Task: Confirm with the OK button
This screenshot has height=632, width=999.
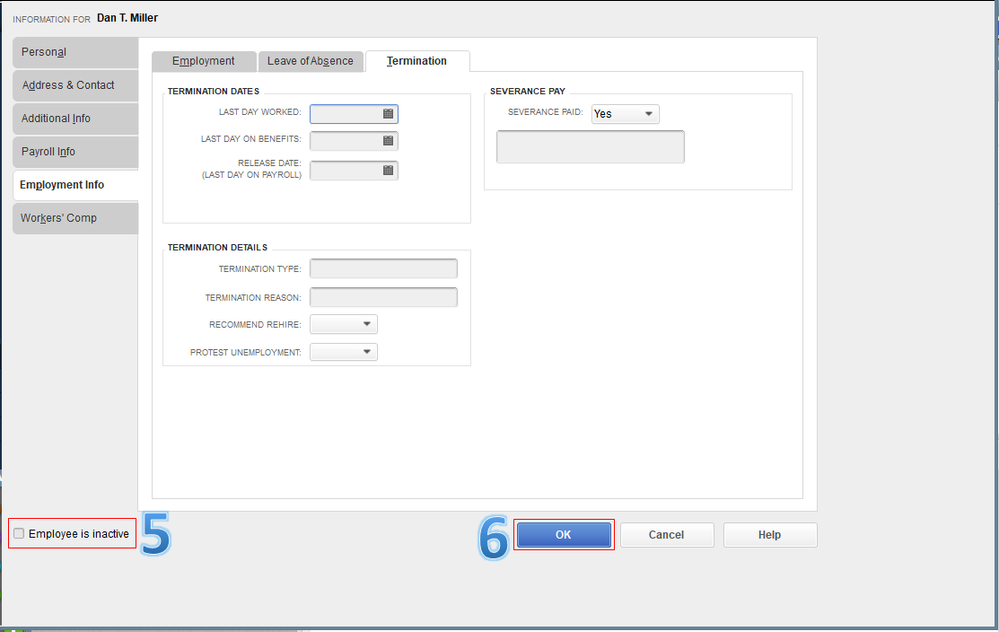Action: click(563, 535)
